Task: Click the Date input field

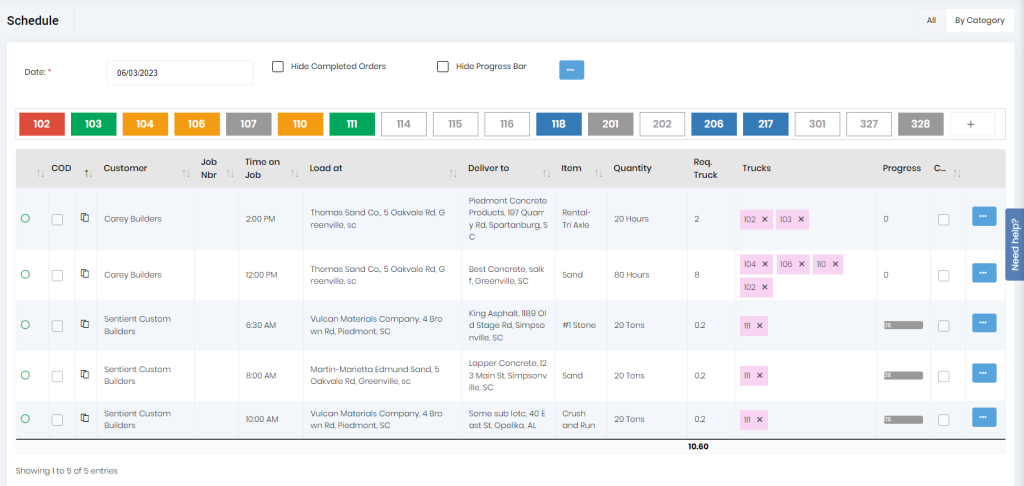Action: pos(180,73)
